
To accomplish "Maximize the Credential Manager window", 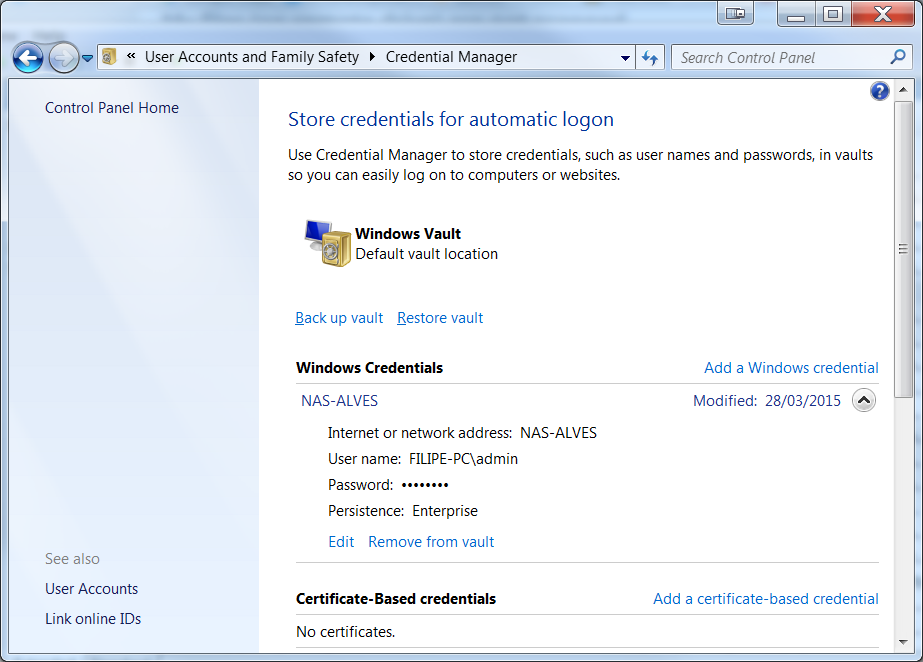I will tap(833, 14).
